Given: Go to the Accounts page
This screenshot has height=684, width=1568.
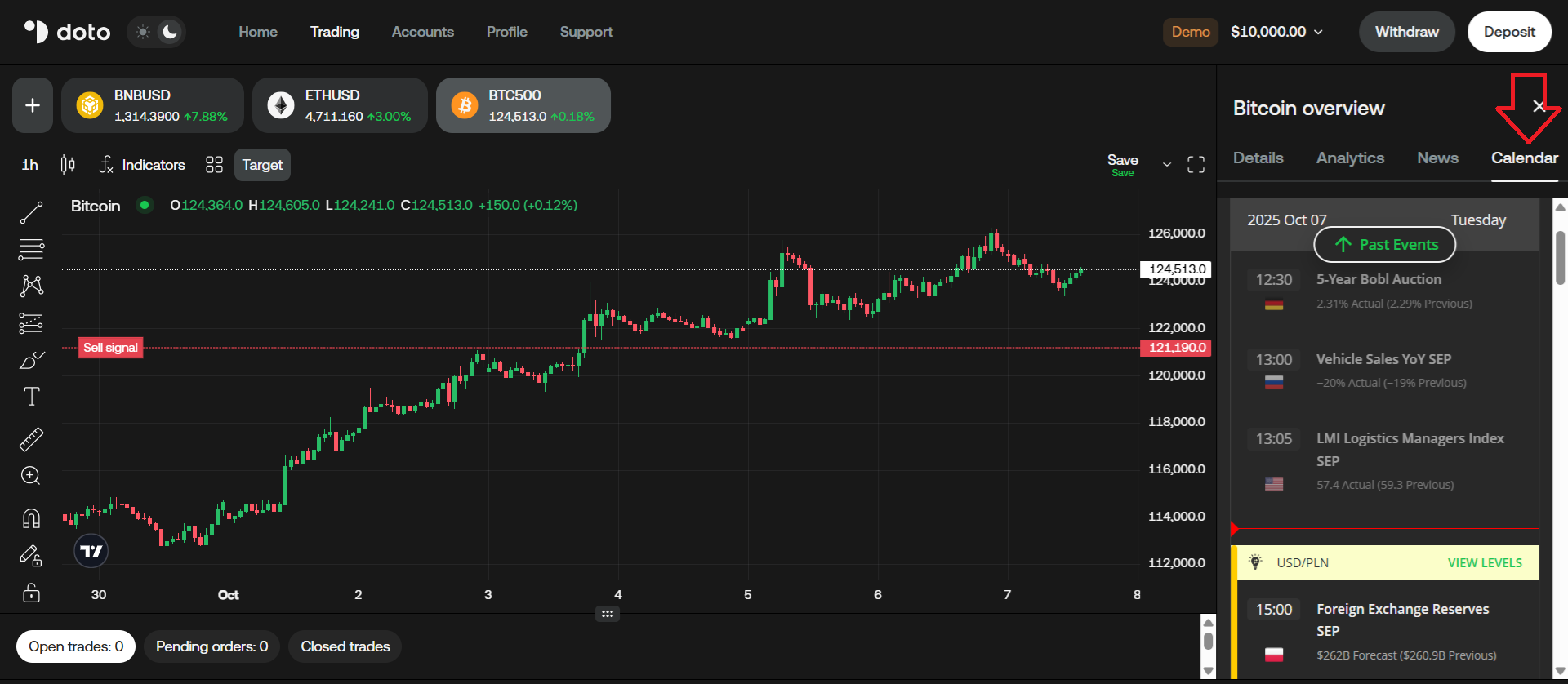Looking at the screenshot, I should point(423,32).
